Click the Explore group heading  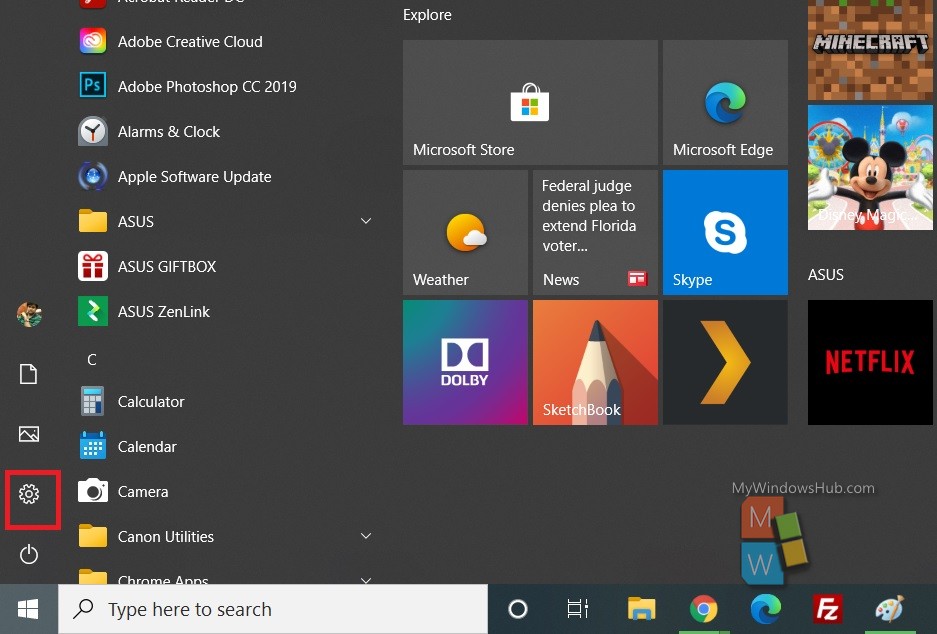[427, 15]
